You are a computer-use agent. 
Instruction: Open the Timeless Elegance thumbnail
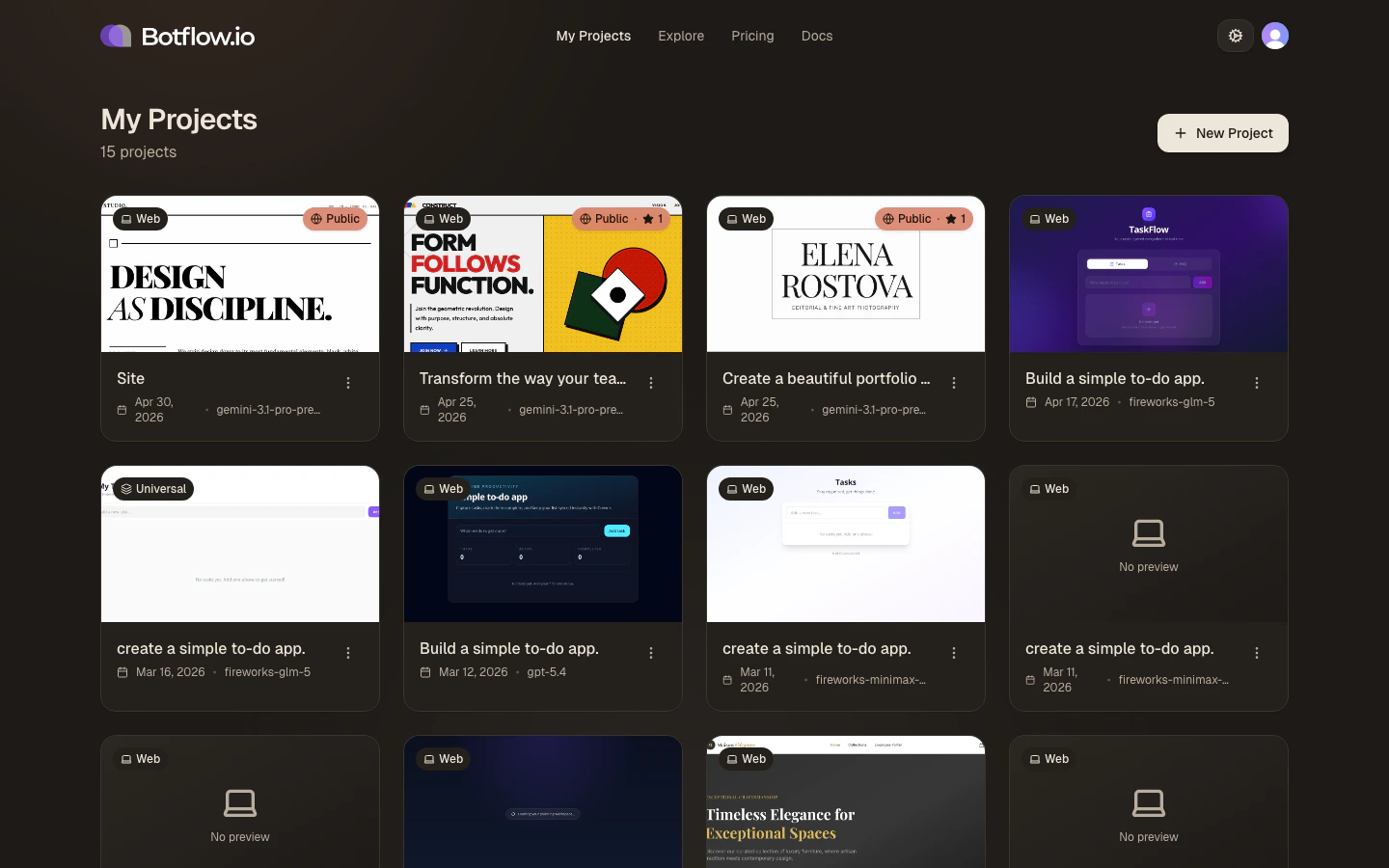pyautogui.click(x=846, y=802)
